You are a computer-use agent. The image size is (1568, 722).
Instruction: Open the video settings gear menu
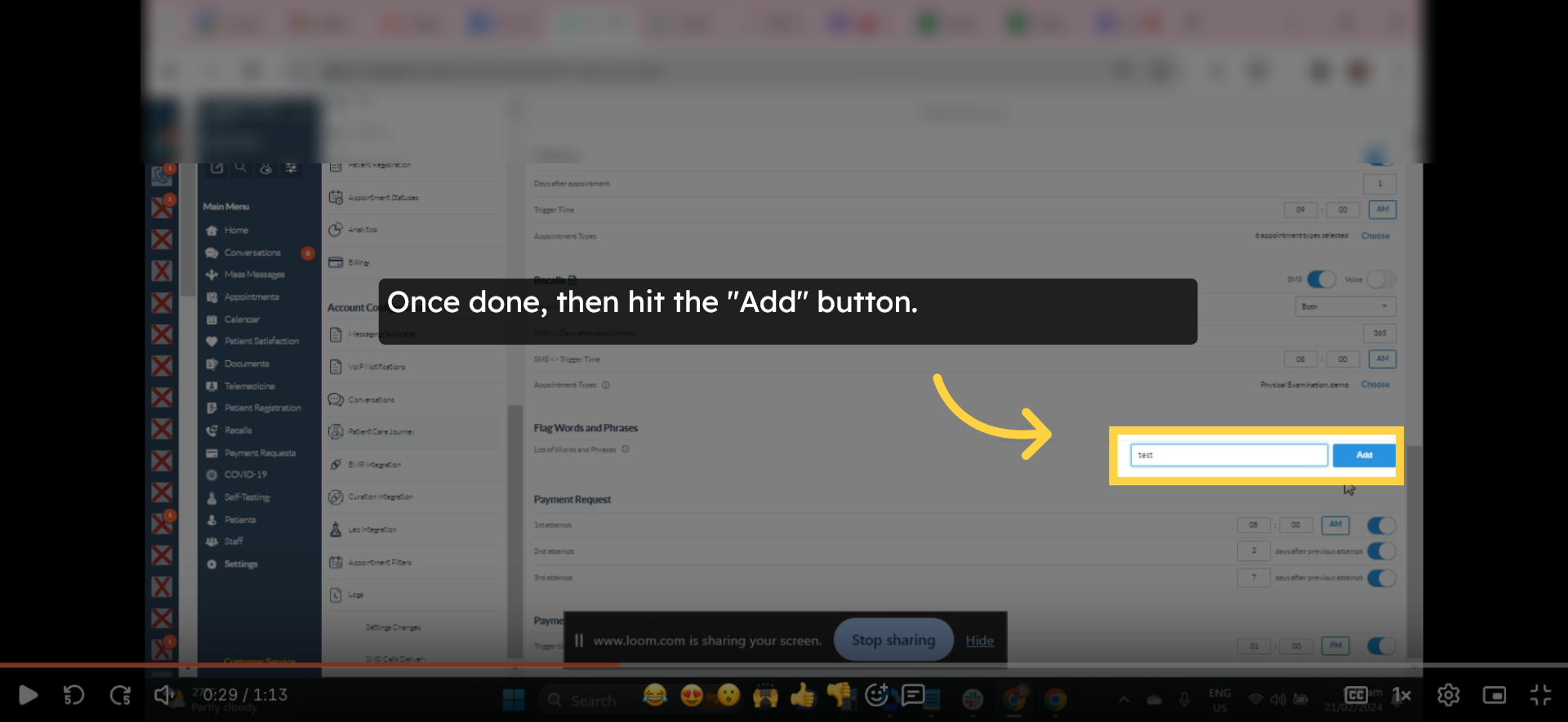click(1448, 695)
